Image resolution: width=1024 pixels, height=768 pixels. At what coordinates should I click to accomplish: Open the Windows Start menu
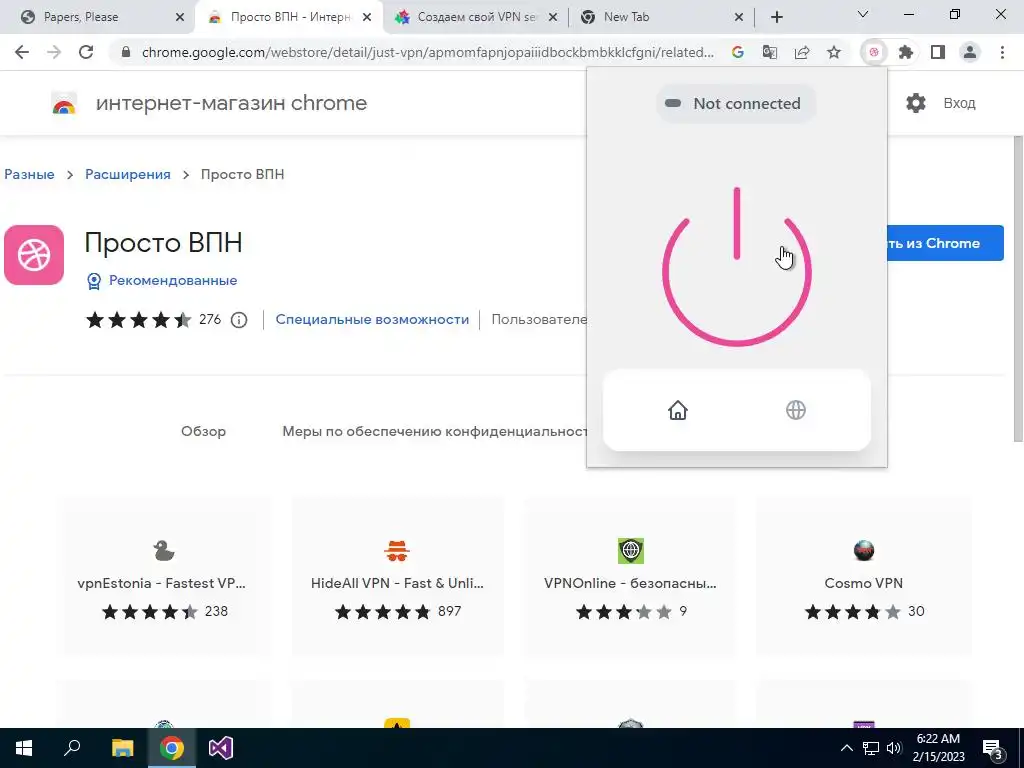coord(24,748)
